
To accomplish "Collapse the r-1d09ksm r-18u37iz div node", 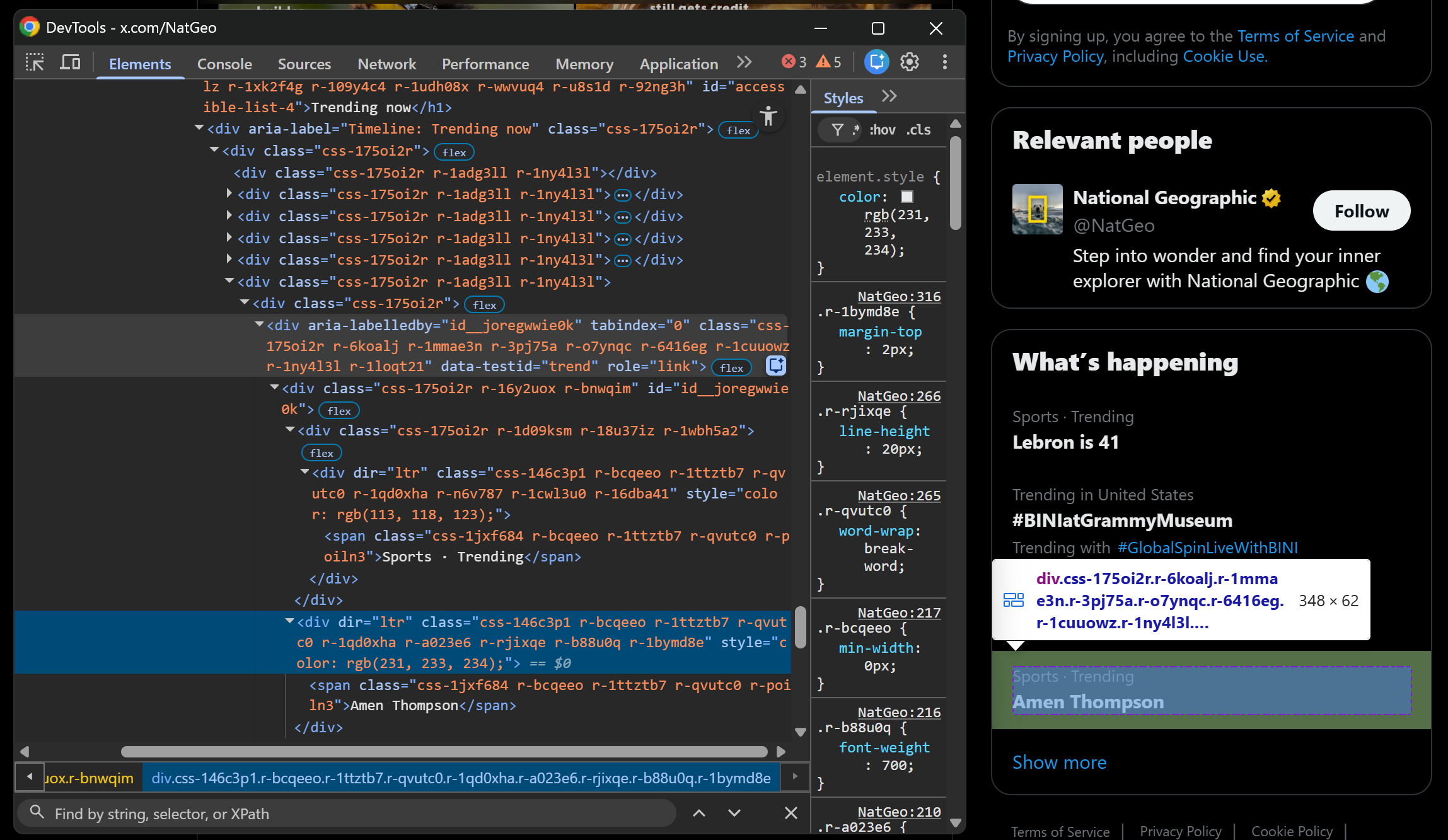I will pos(290,430).
